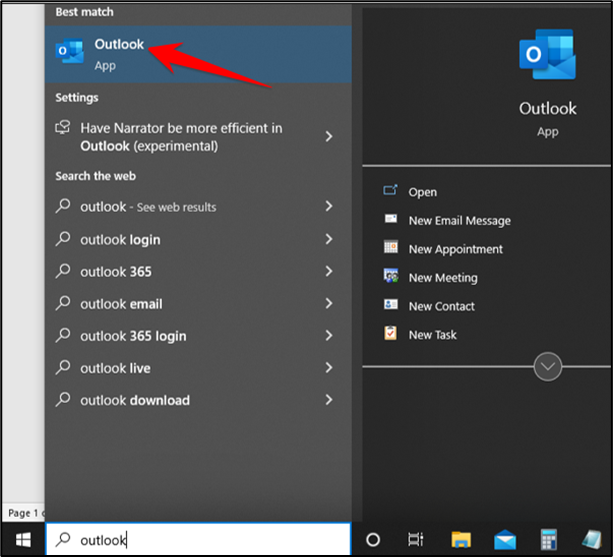Choose New Appointment action
Image resolution: width=613 pixels, height=557 pixels.
(455, 249)
